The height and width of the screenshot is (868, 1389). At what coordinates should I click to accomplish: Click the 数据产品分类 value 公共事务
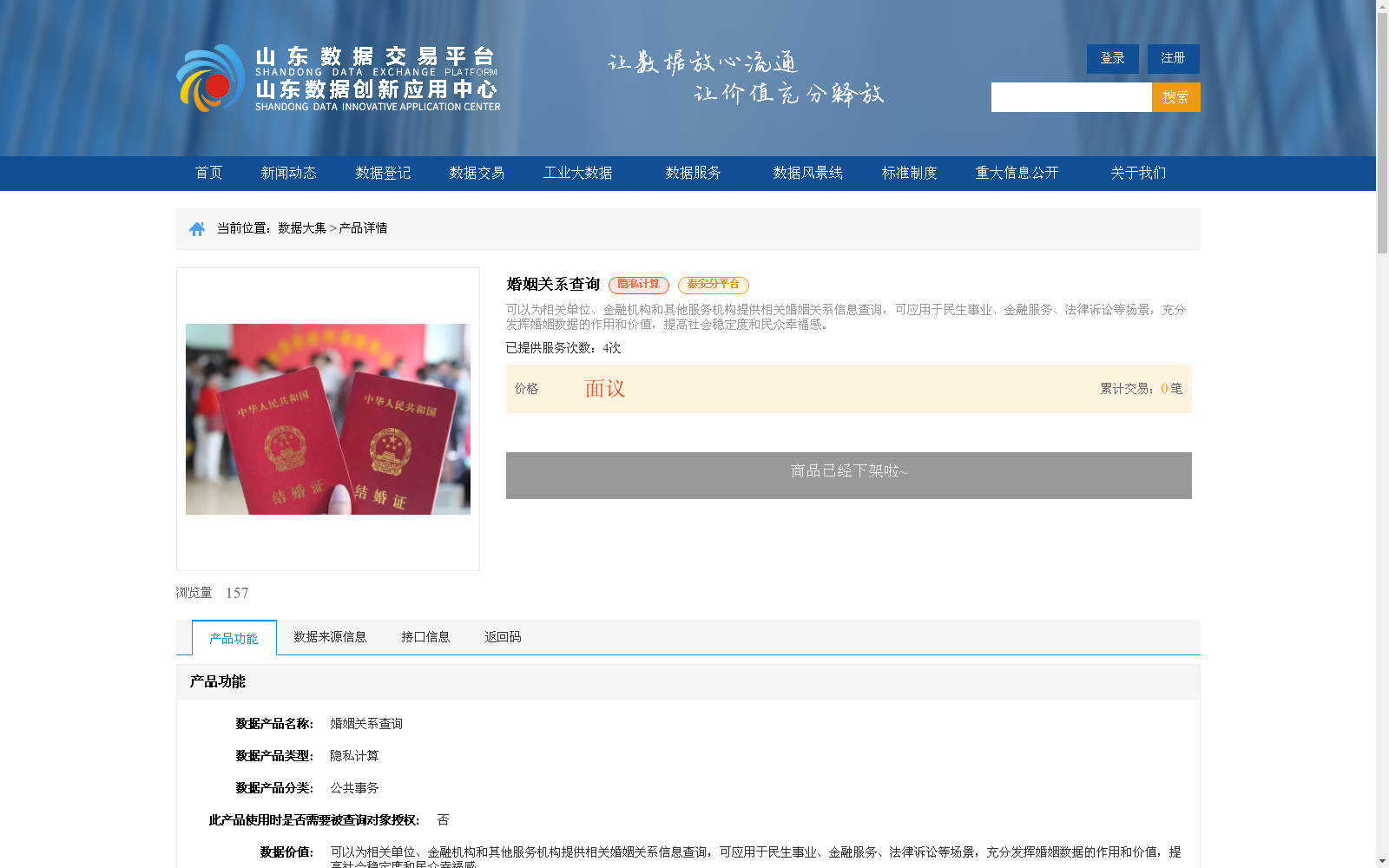(354, 788)
